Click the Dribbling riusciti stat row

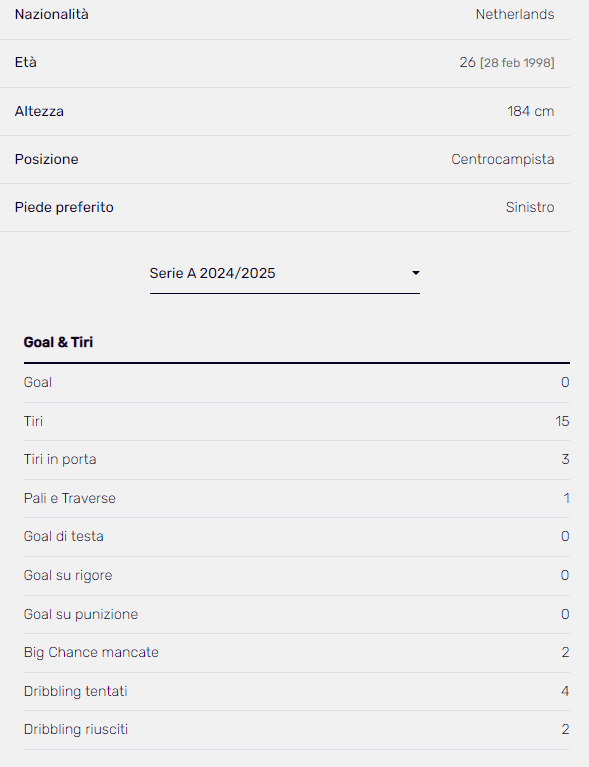296,729
